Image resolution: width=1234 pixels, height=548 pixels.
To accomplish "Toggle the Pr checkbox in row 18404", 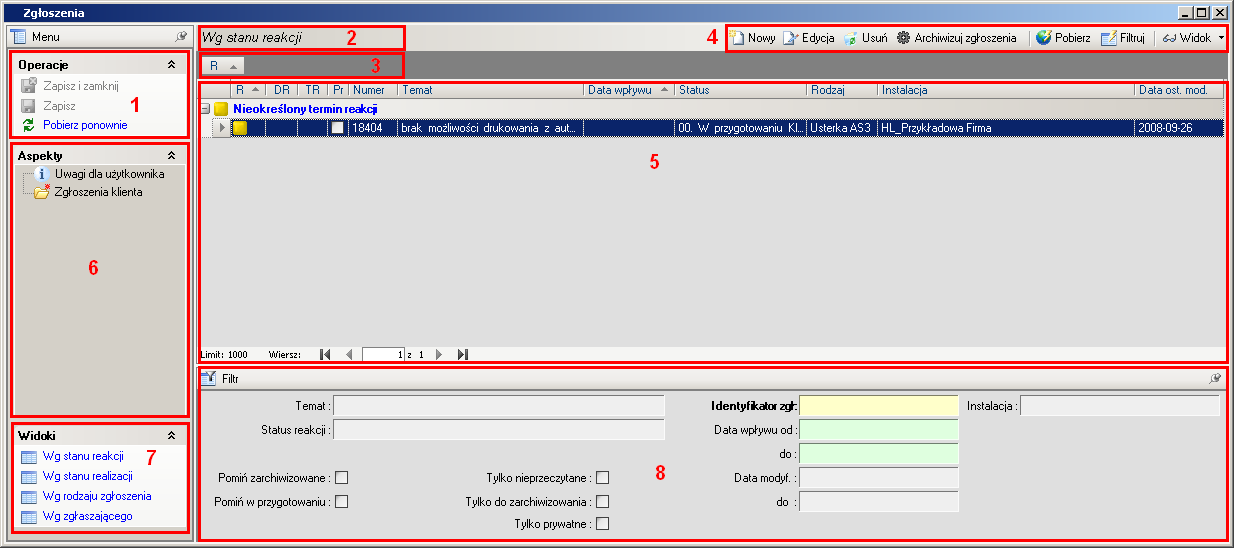I will pos(338,128).
